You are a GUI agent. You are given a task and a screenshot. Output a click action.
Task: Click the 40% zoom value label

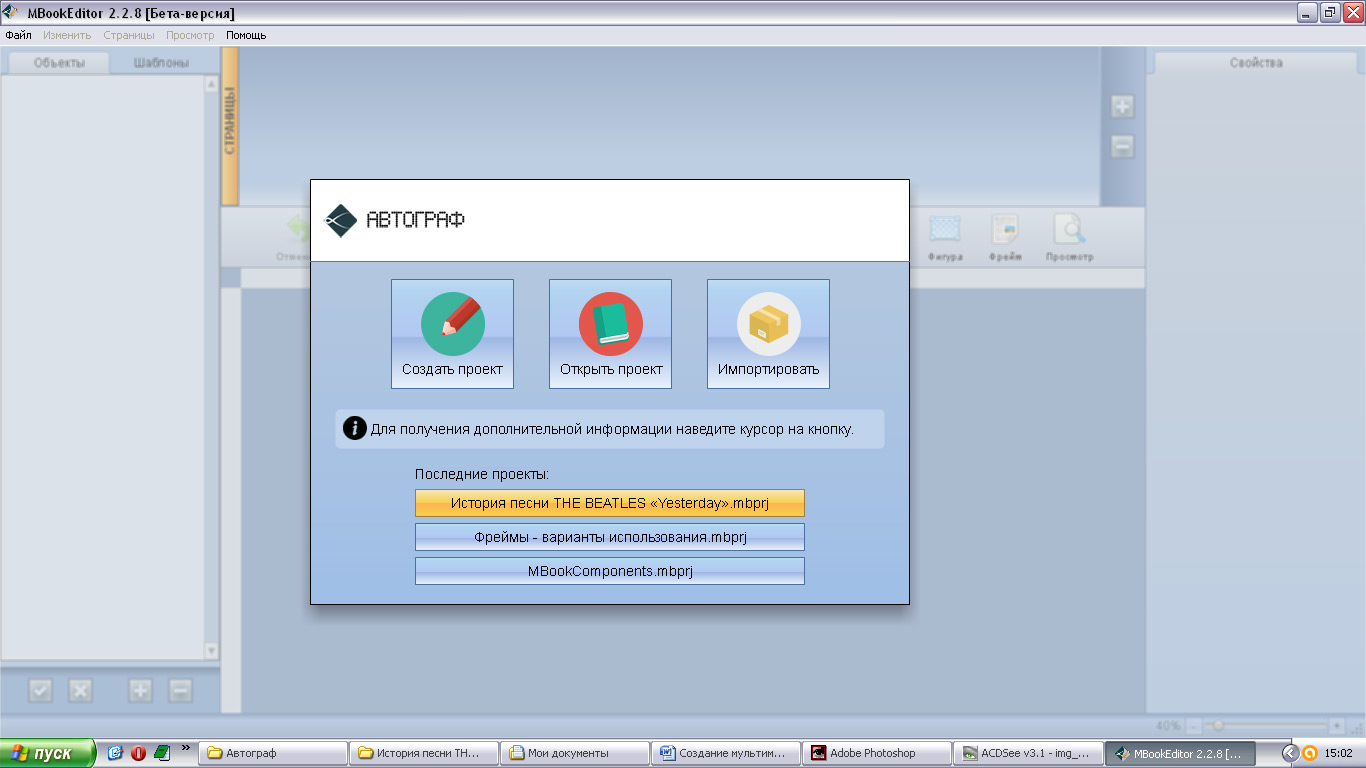pos(1168,726)
